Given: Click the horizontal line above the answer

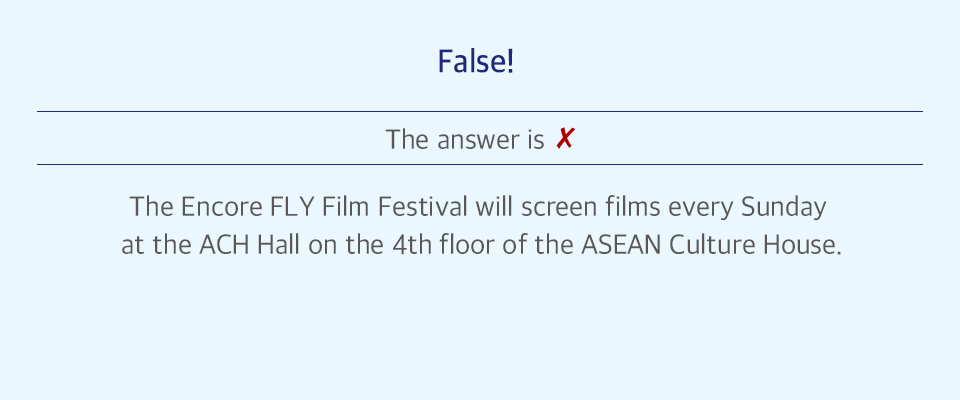Looking at the screenshot, I should pos(480,111).
